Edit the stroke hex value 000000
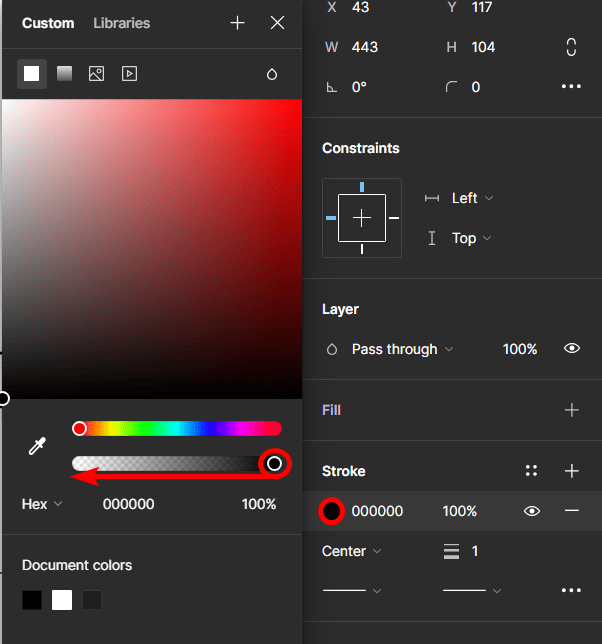 tap(377, 511)
